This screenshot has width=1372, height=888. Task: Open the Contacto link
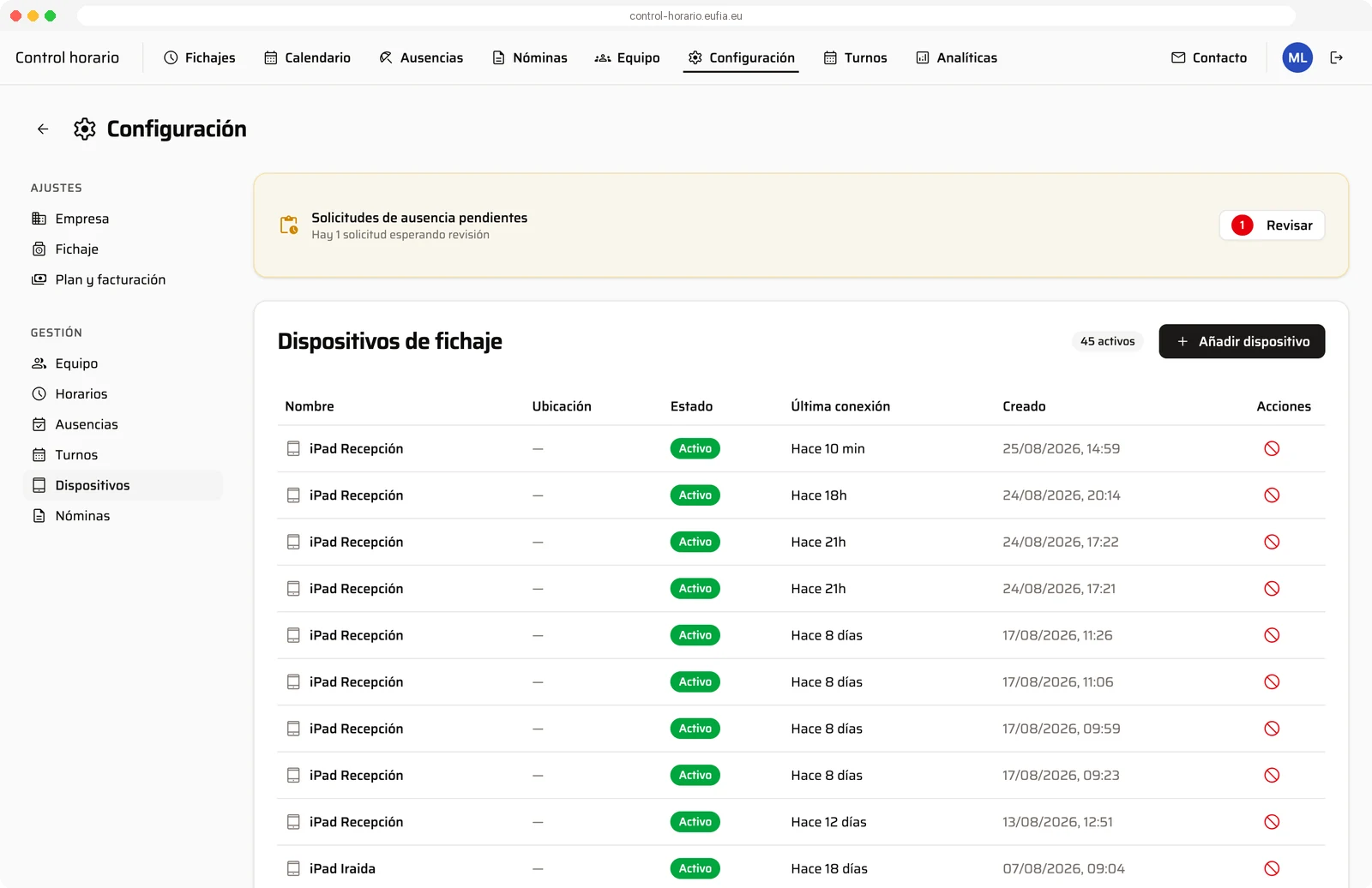point(1209,57)
